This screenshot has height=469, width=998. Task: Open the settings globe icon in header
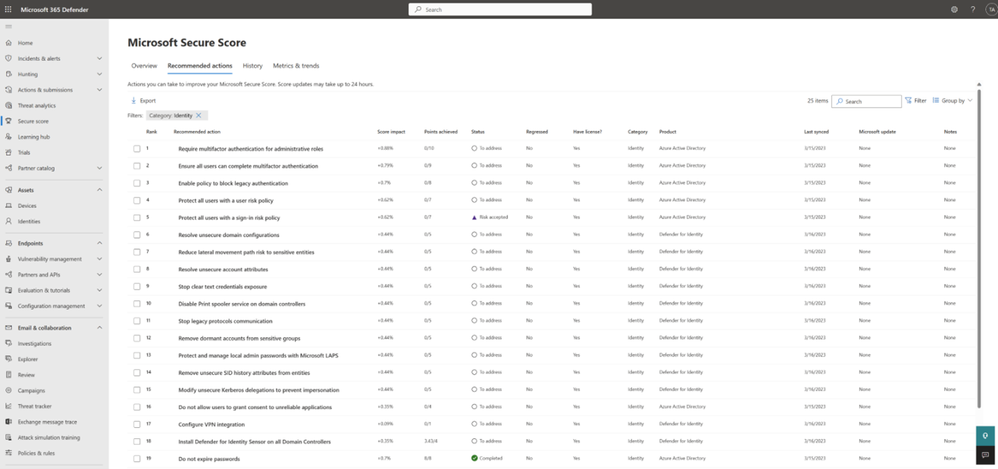(x=954, y=10)
